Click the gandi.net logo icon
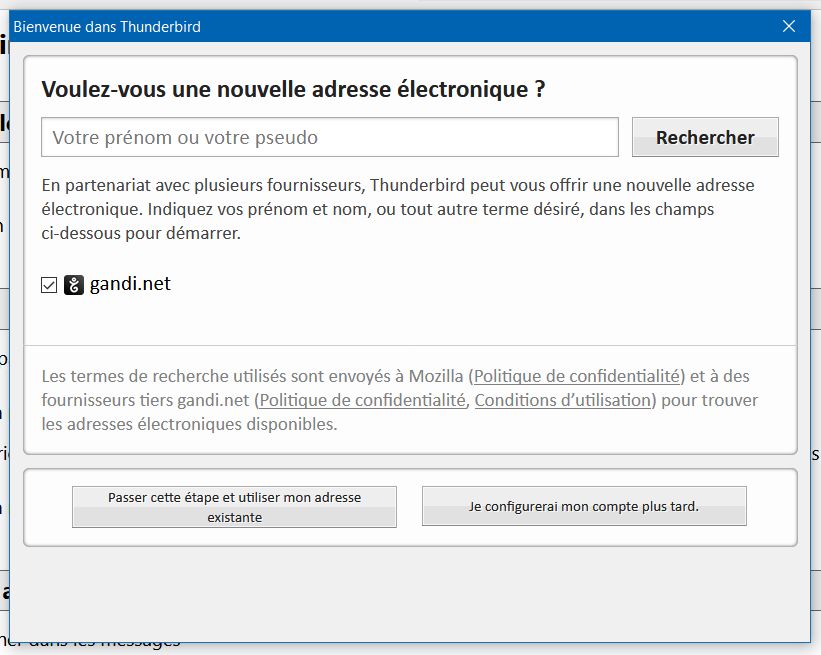This screenshot has height=655, width=821. click(74, 285)
